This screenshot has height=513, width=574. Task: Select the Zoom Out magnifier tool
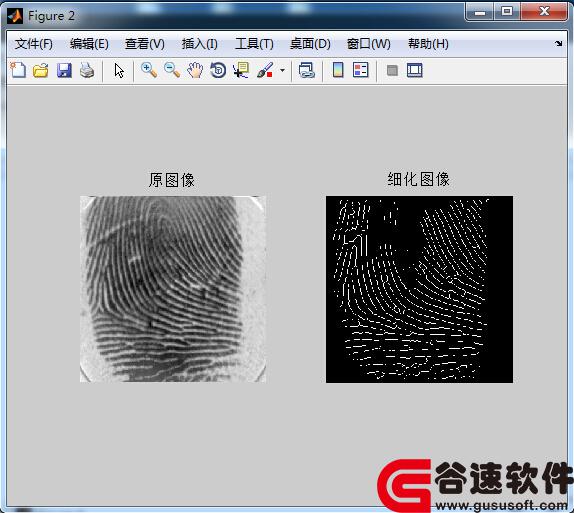[x=172, y=70]
